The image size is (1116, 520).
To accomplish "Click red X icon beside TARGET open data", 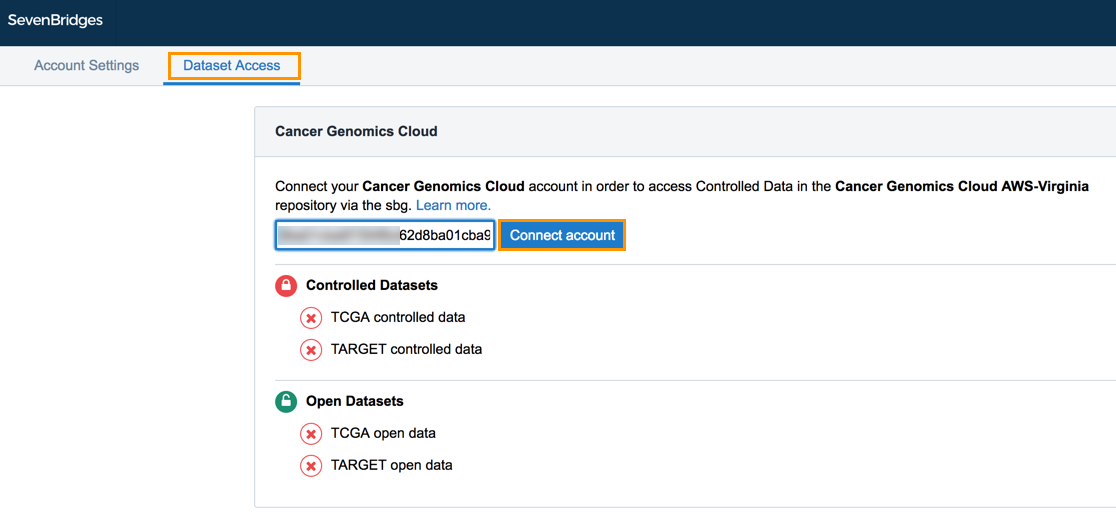I will pyautogui.click(x=311, y=466).
